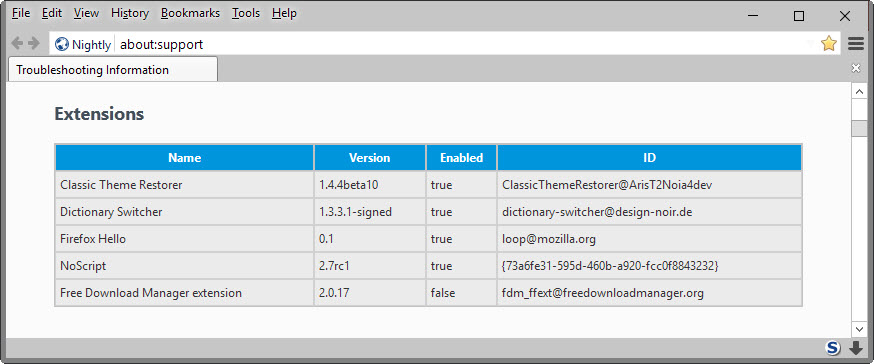
Task: Open the File menu
Action: pyautogui.click(x=21, y=13)
